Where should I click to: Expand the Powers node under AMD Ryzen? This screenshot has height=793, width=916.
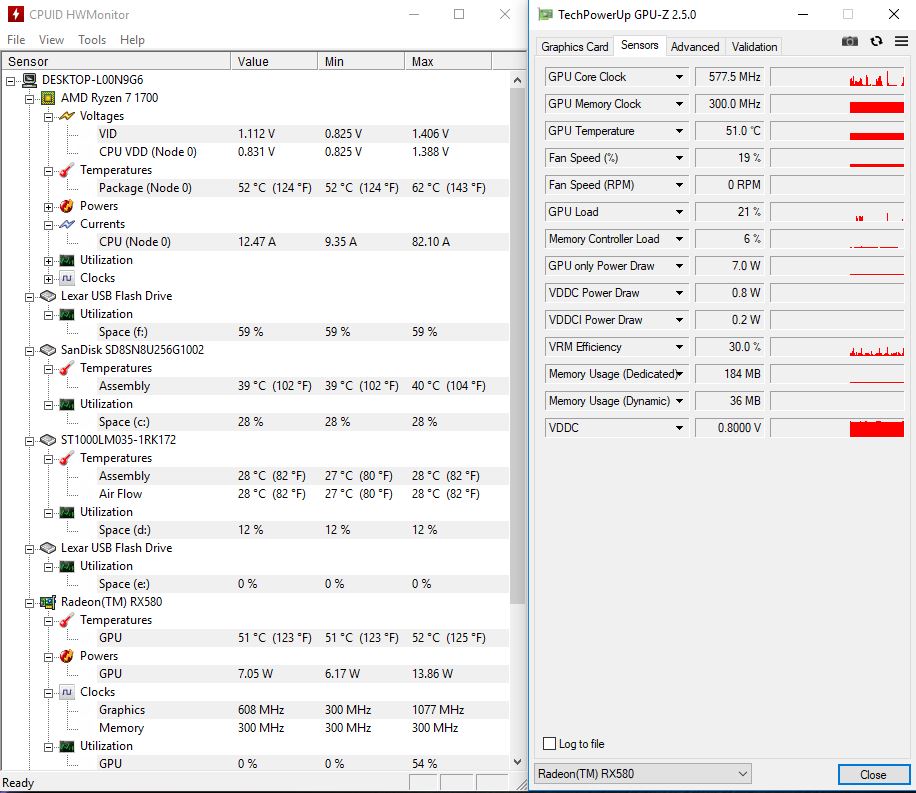48,207
